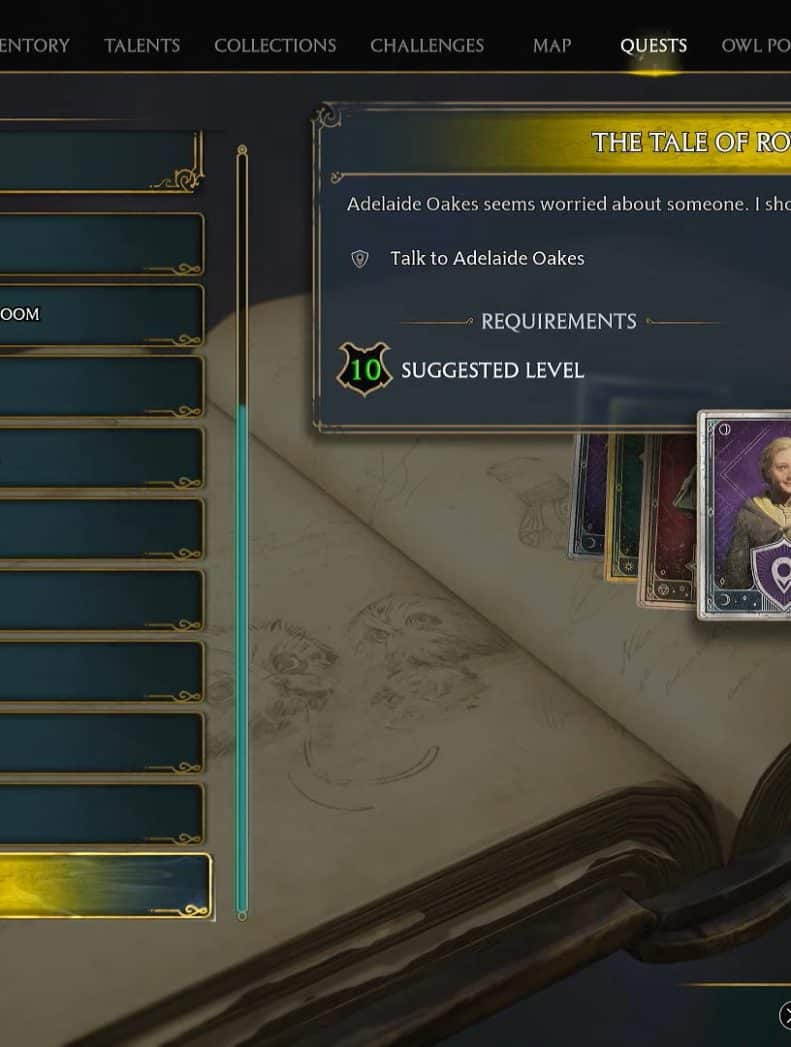The width and height of the screenshot is (791, 1047).
Task: Click the map-pin shield badge on Adelaide's card
Action: click(x=772, y=574)
